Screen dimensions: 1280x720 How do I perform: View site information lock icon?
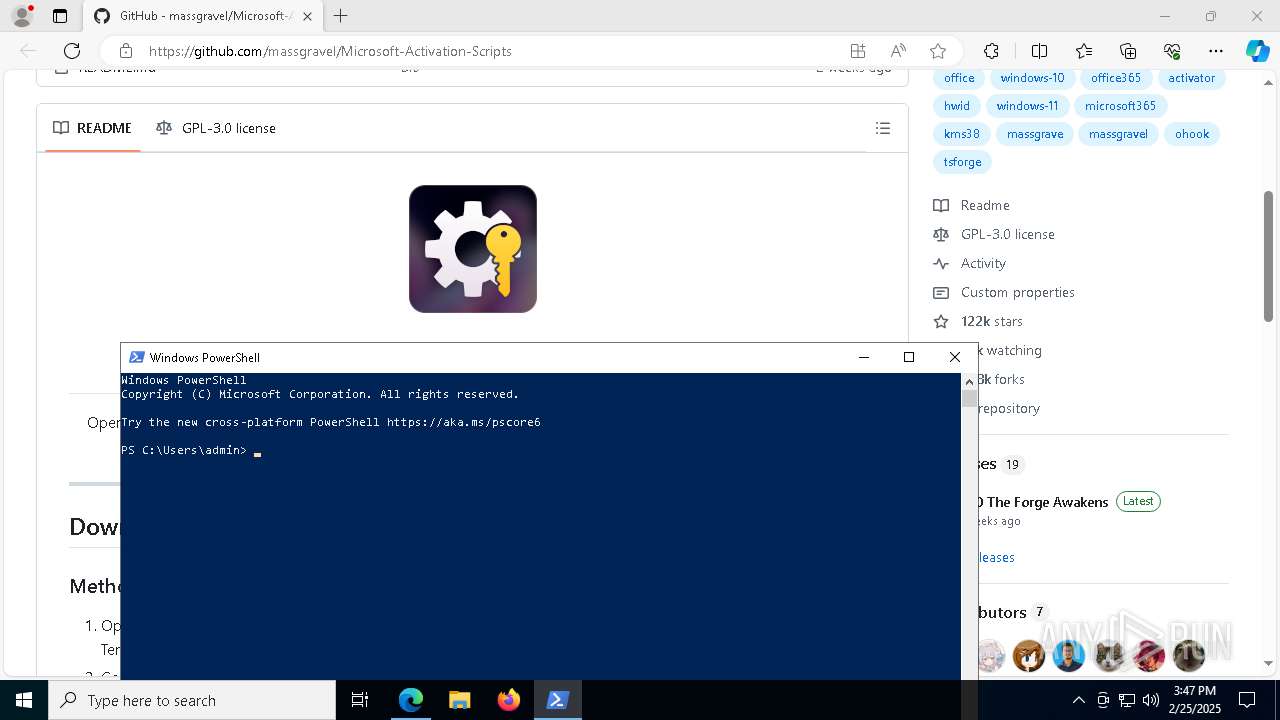point(125,51)
